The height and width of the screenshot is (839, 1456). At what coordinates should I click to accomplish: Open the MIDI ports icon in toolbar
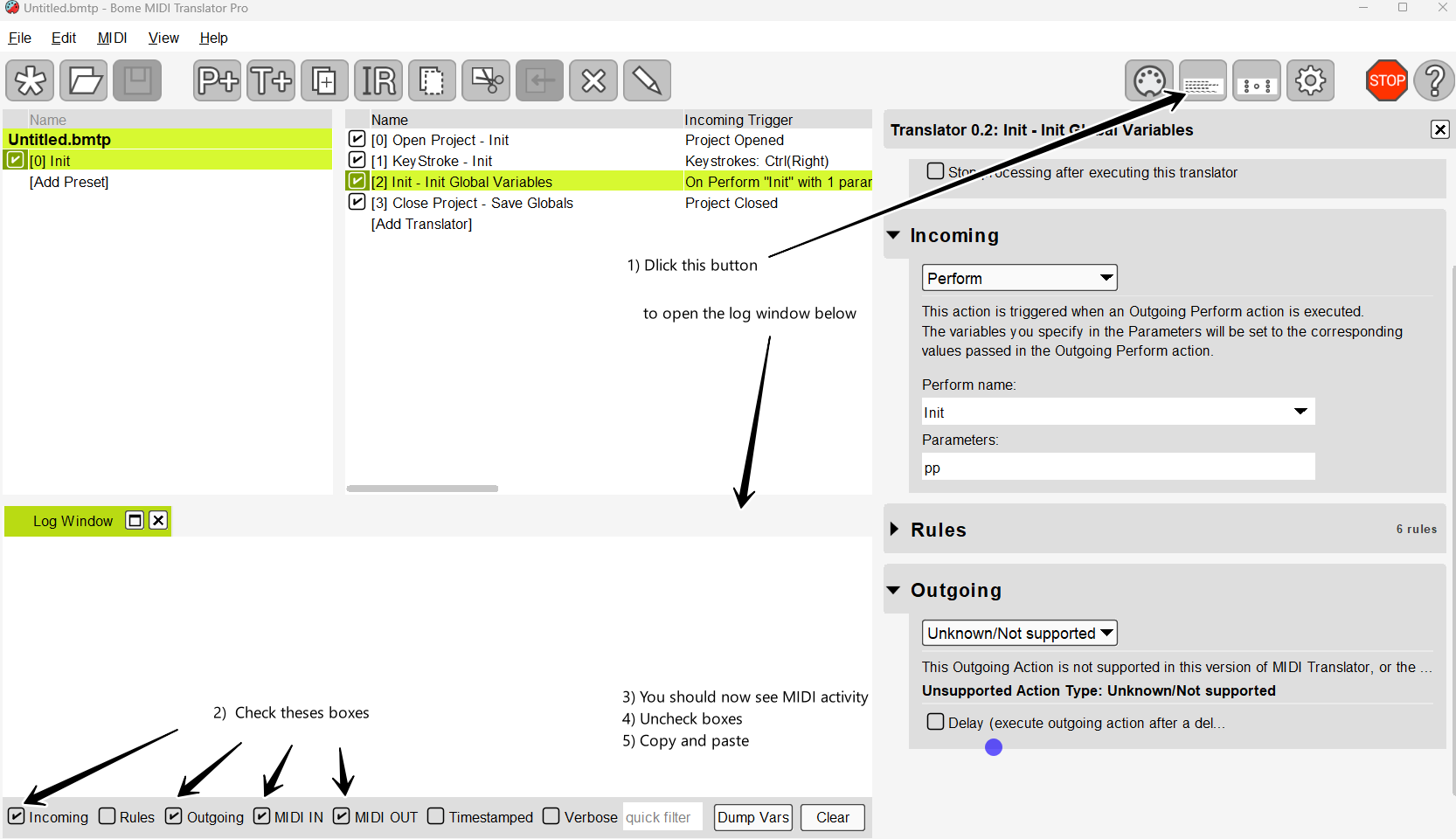pos(1149,81)
